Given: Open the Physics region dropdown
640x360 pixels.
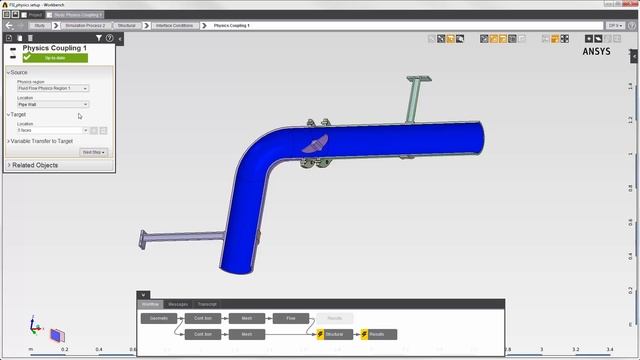Looking at the screenshot, I should pos(53,88).
